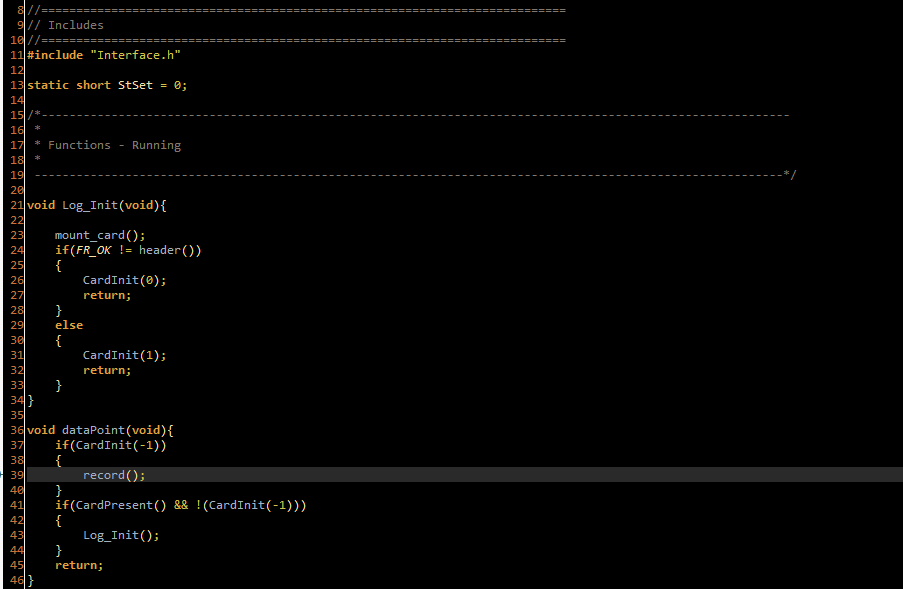903x589 pixels.
Task: Click 'return;' on line 27
Action: (x=107, y=295)
